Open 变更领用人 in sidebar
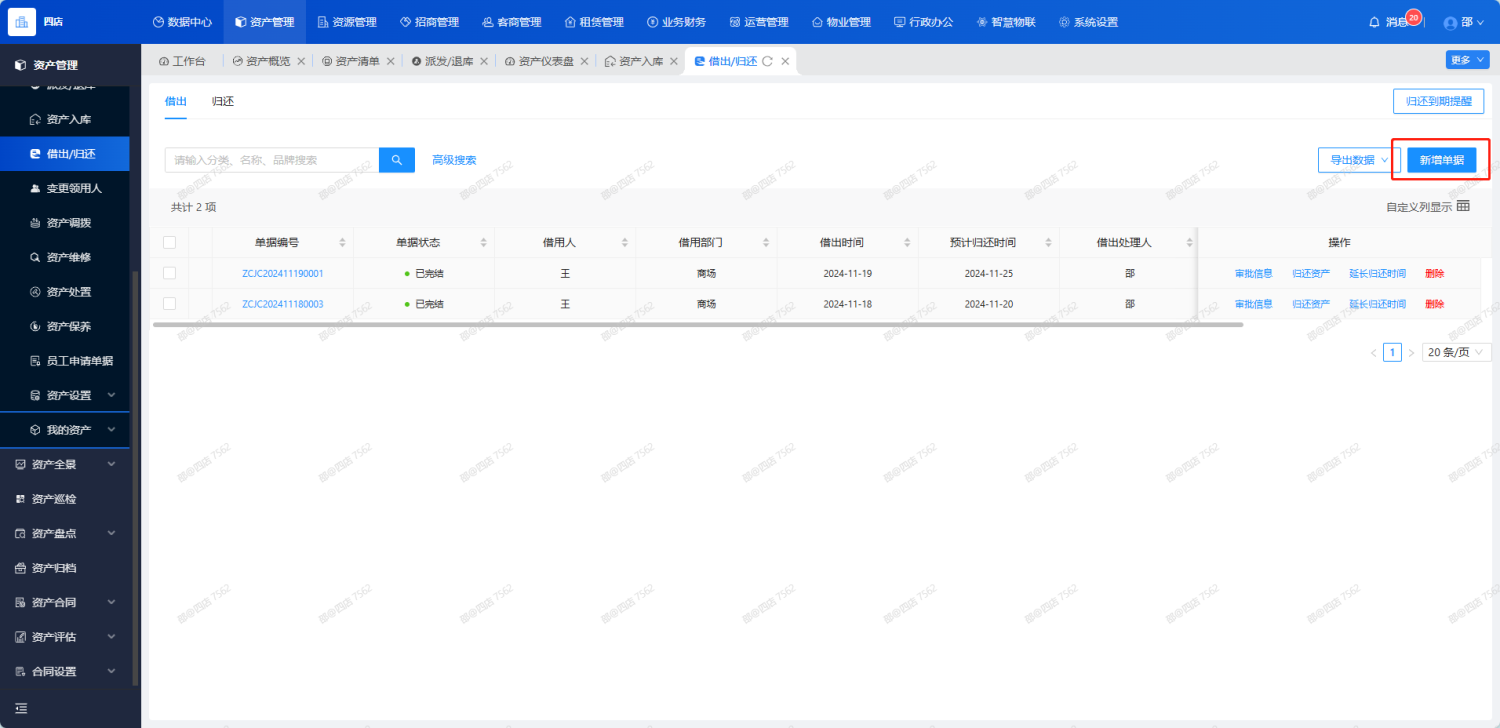The height and width of the screenshot is (728, 1500). pos(65,188)
